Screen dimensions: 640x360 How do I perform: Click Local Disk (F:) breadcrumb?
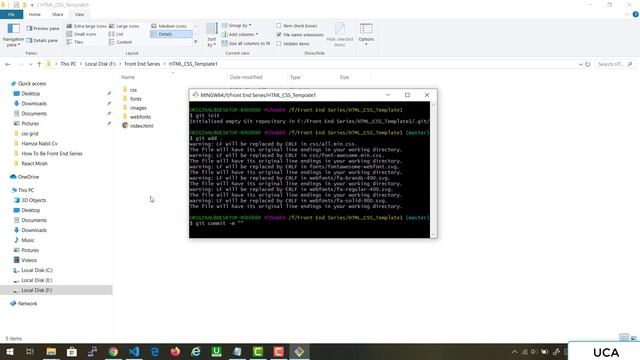pyautogui.click(x=100, y=64)
